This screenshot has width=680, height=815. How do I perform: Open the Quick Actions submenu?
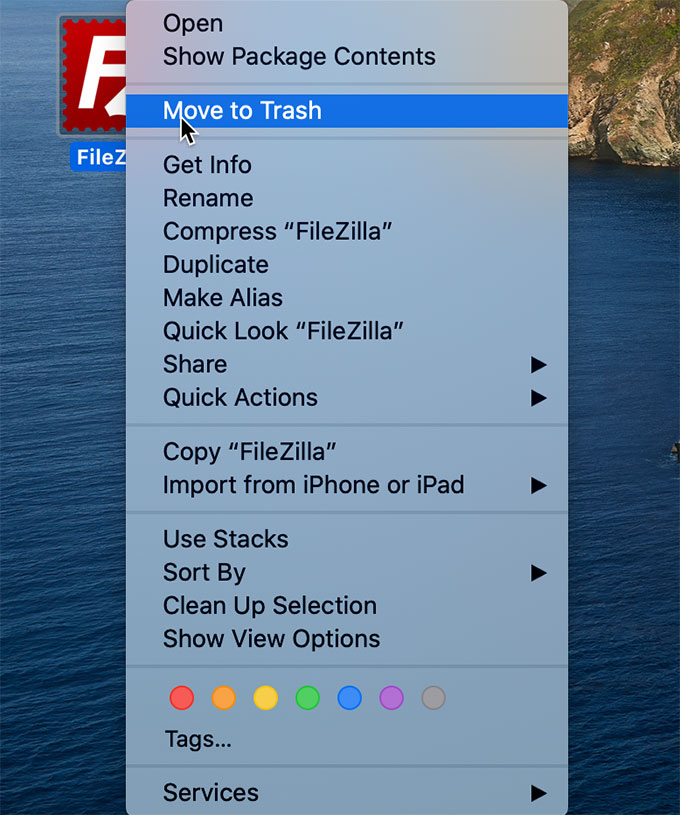coord(347,398)
